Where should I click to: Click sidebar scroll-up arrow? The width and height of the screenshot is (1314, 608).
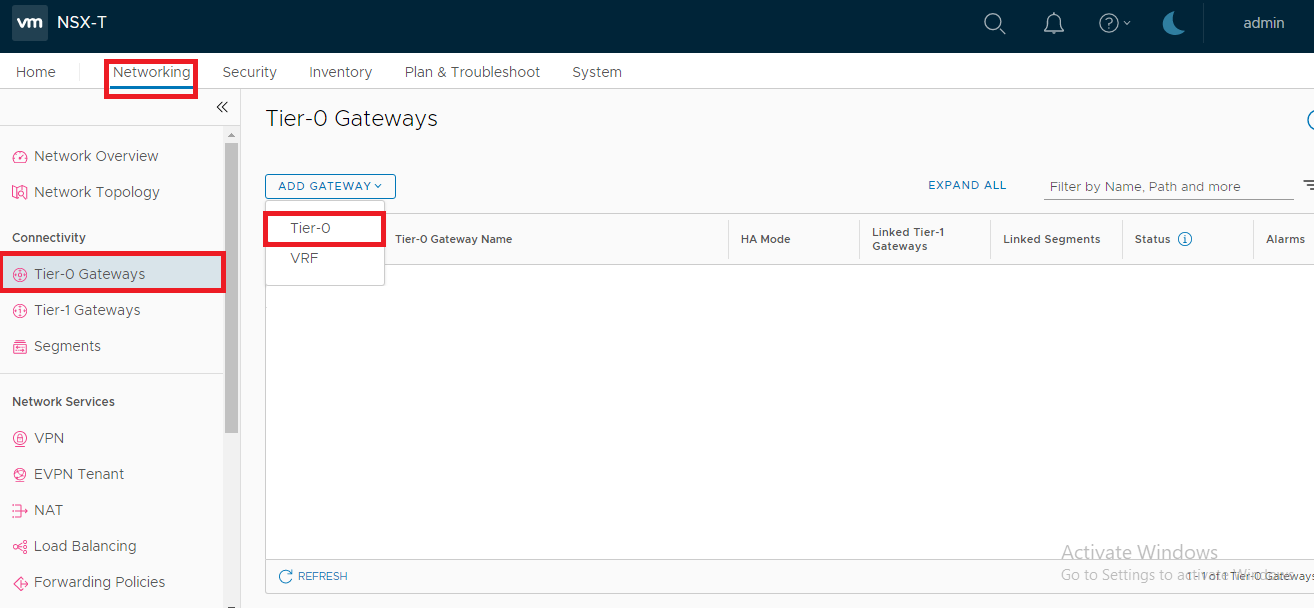tap(232, 135)
